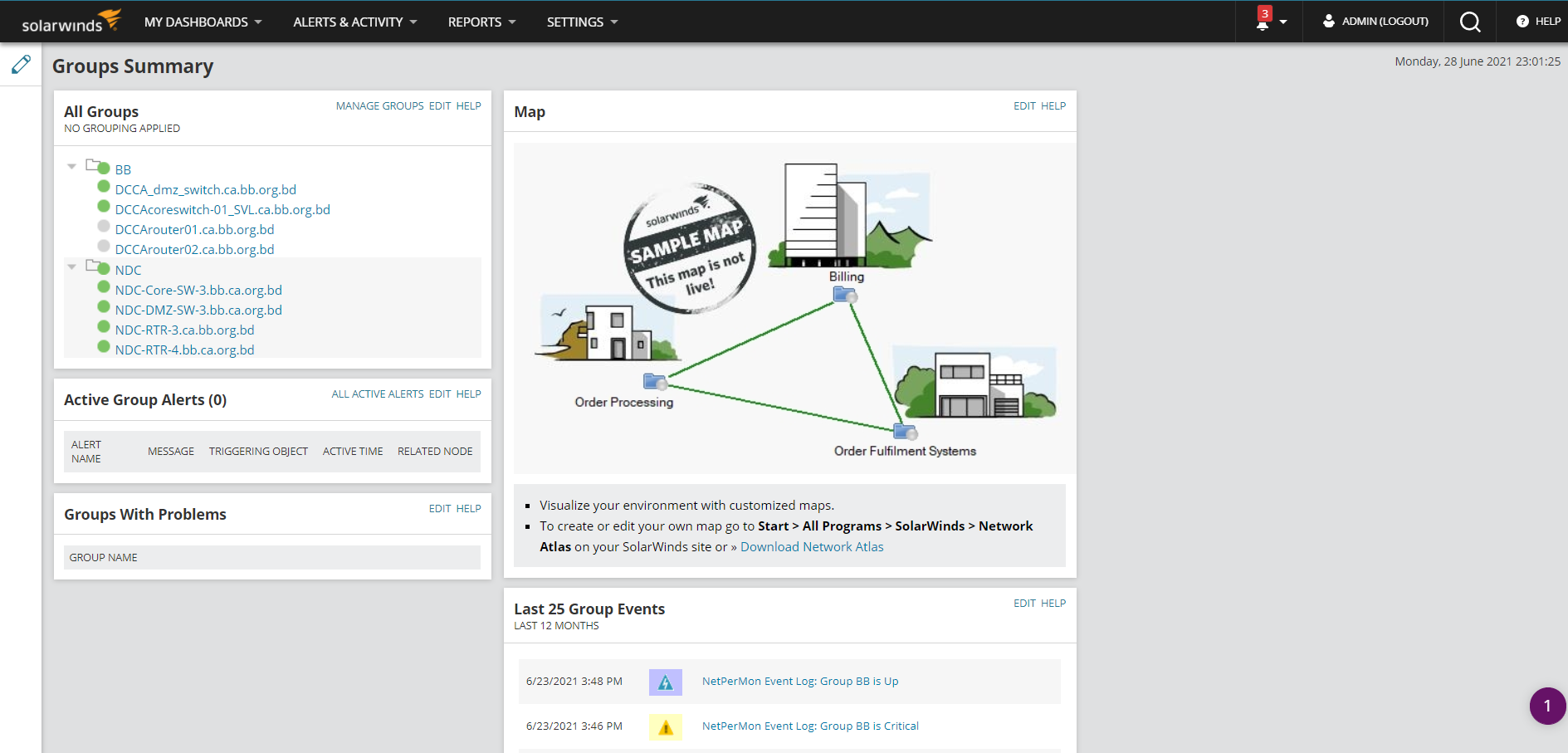Click the Group BB is Critical warning icon
This screenshot has width=1568, height=753.
[x=666, y=727]
